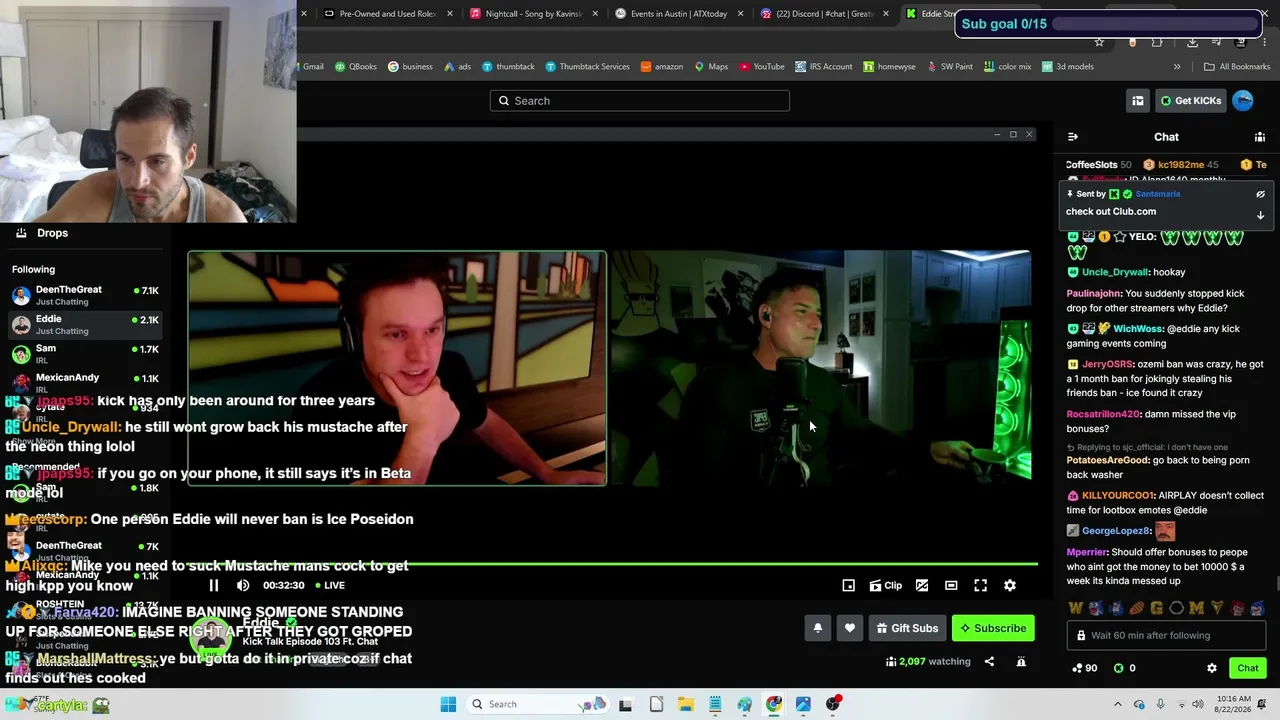Screen dimensions: 1280x720
Task: Open the chat viewers list icon
Action: [x=1260, y=137]
